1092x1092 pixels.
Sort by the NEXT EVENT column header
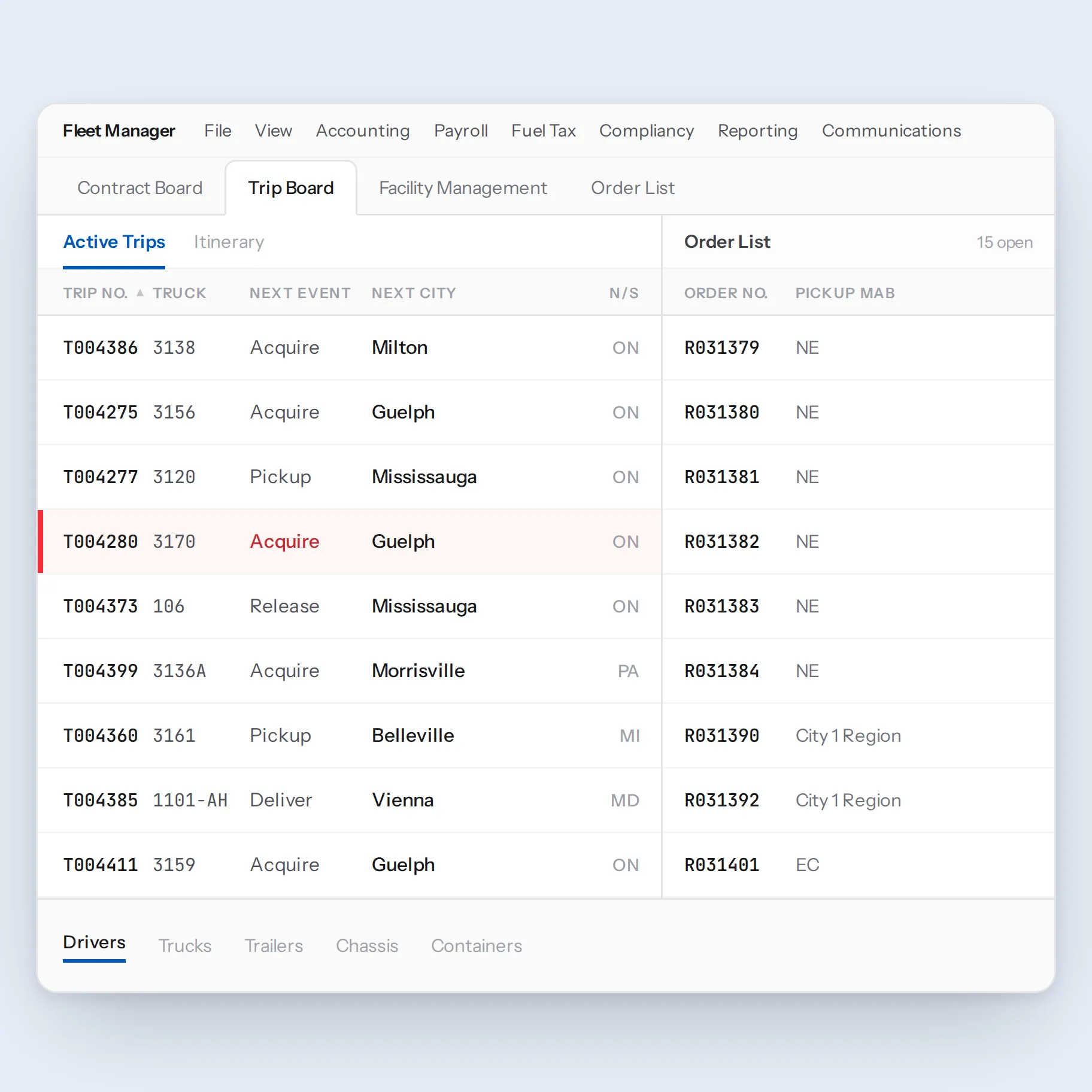tap(300, 293)
